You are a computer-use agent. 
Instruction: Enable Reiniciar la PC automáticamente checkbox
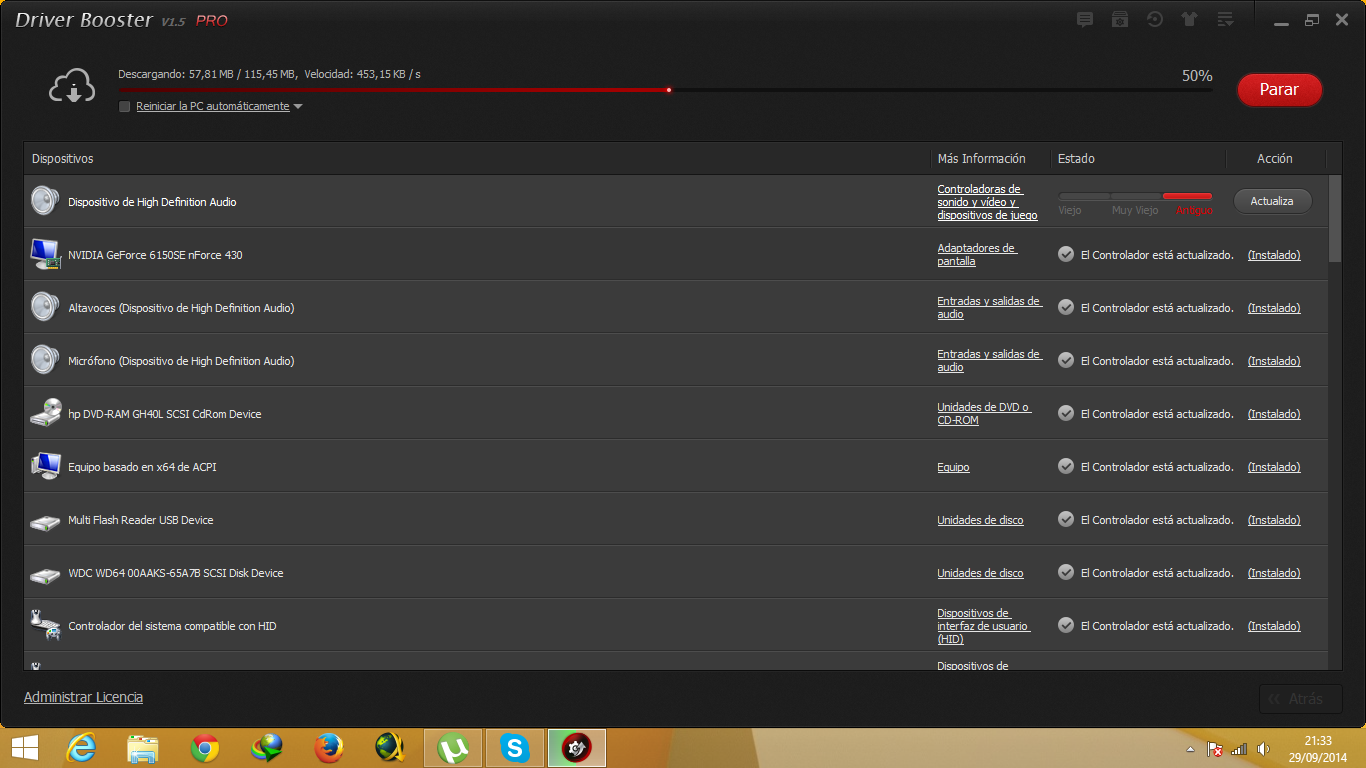pos(125,106)
